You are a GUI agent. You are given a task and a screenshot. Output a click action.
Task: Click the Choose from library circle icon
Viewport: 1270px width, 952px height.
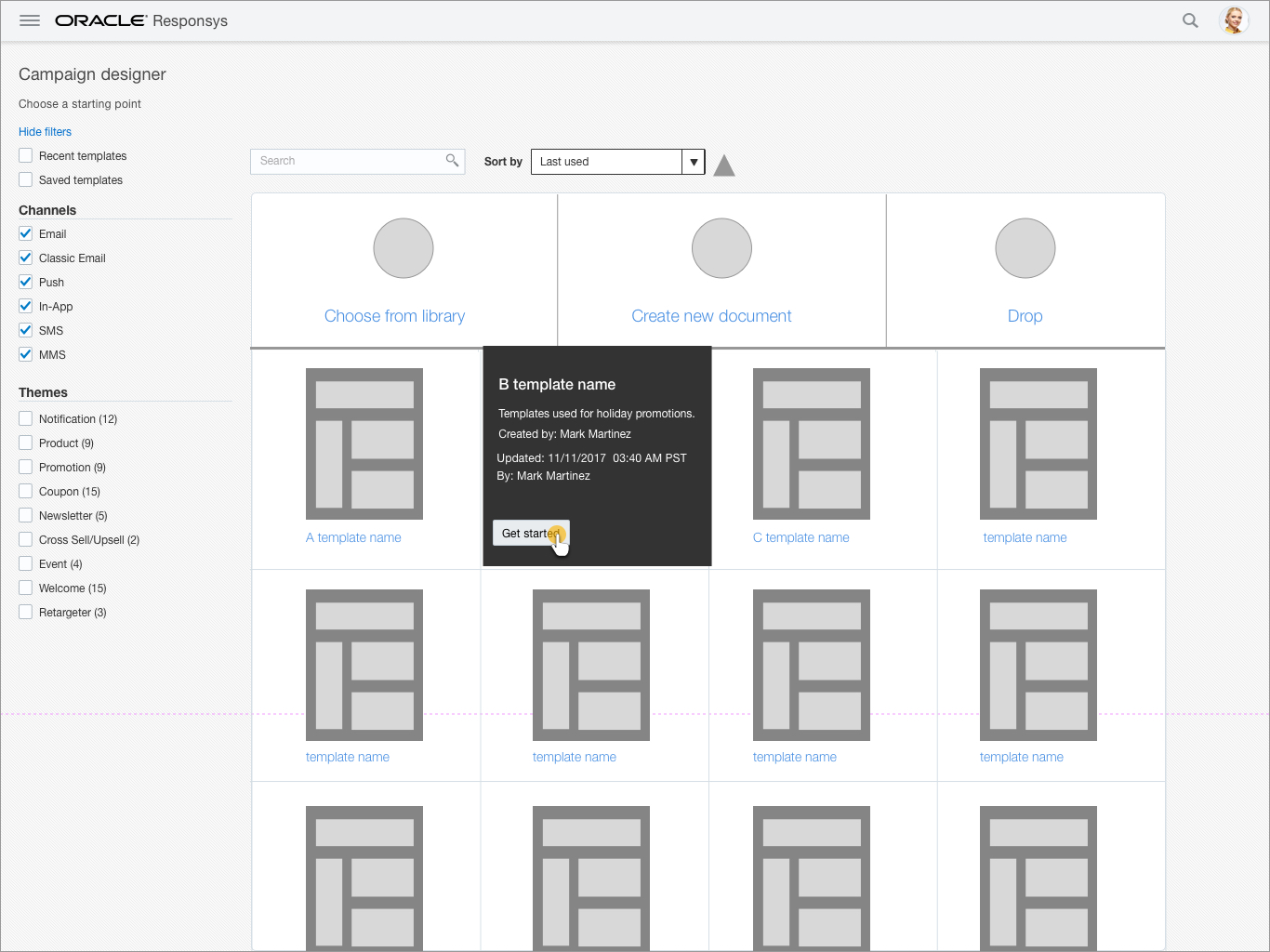[x=403, y=248]
